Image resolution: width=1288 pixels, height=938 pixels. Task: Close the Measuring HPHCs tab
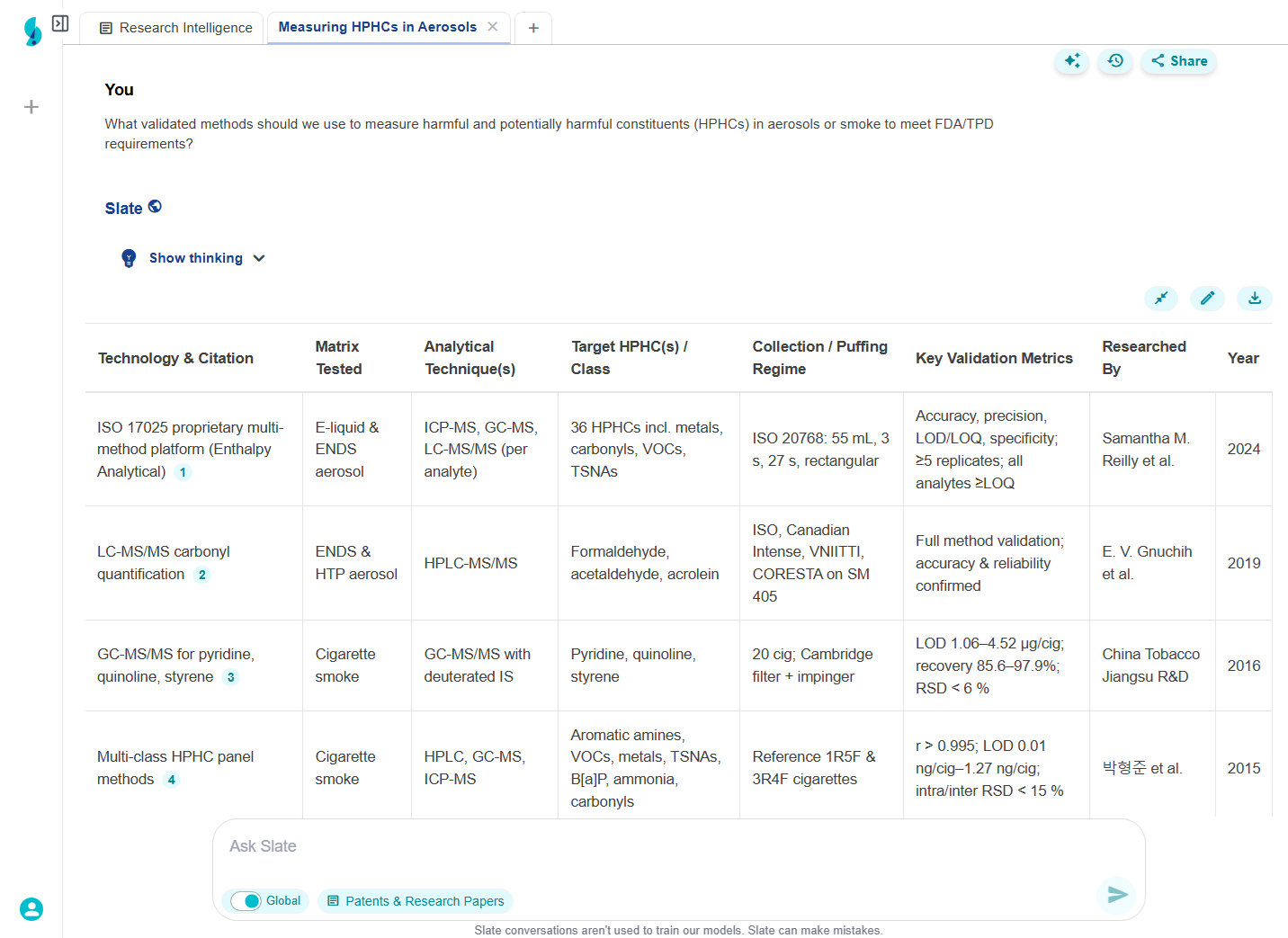493,27
